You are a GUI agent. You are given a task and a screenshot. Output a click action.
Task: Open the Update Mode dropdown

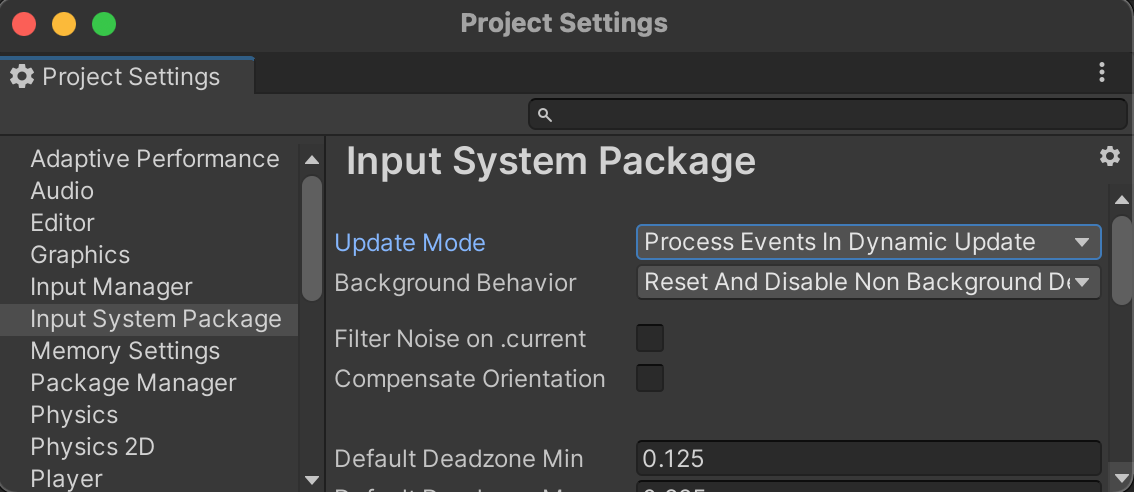coord(868,242)
